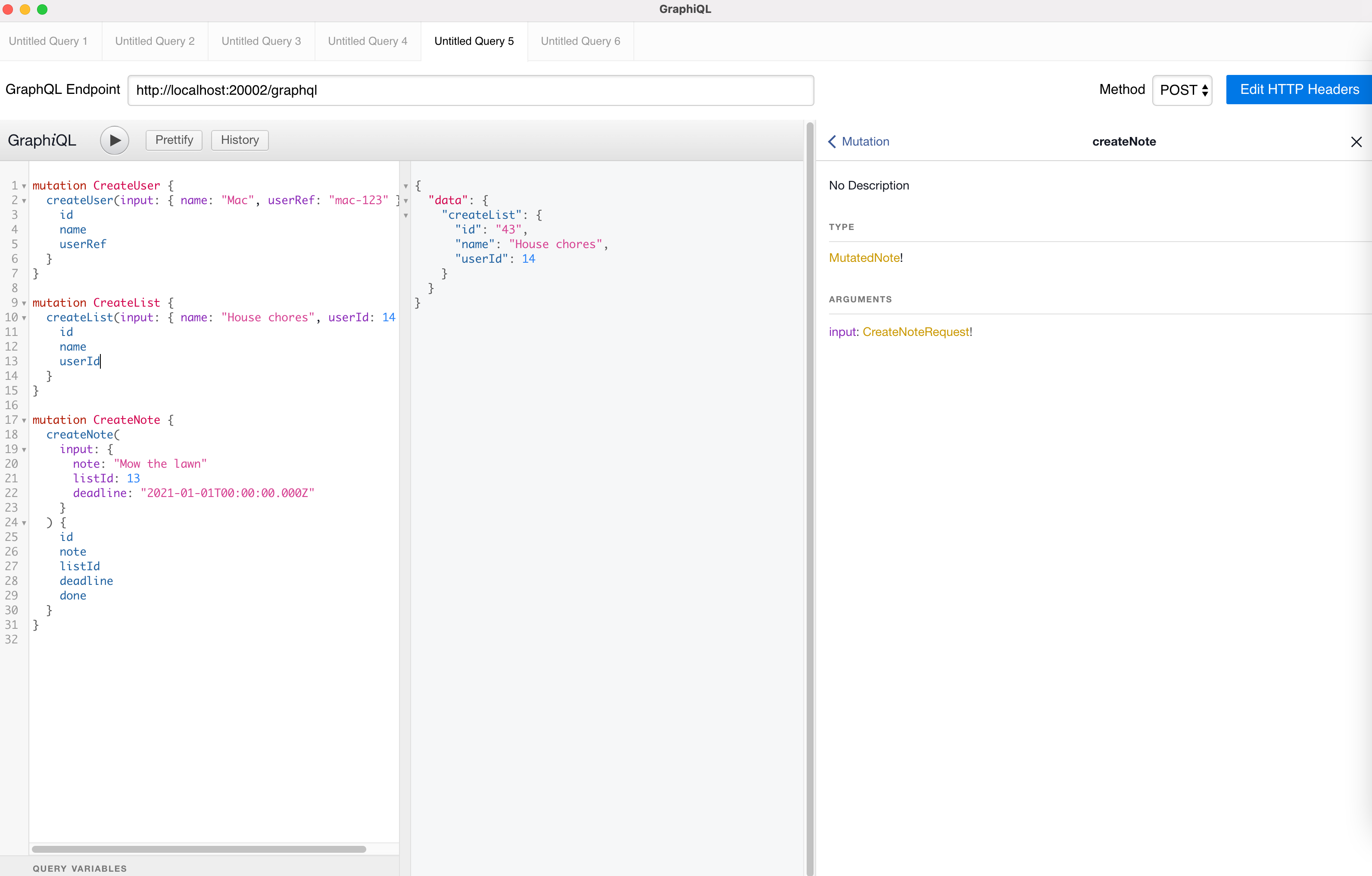1372x876 pixels.
Task: Collapse the selection set on line 24
Action: [24, 523]
